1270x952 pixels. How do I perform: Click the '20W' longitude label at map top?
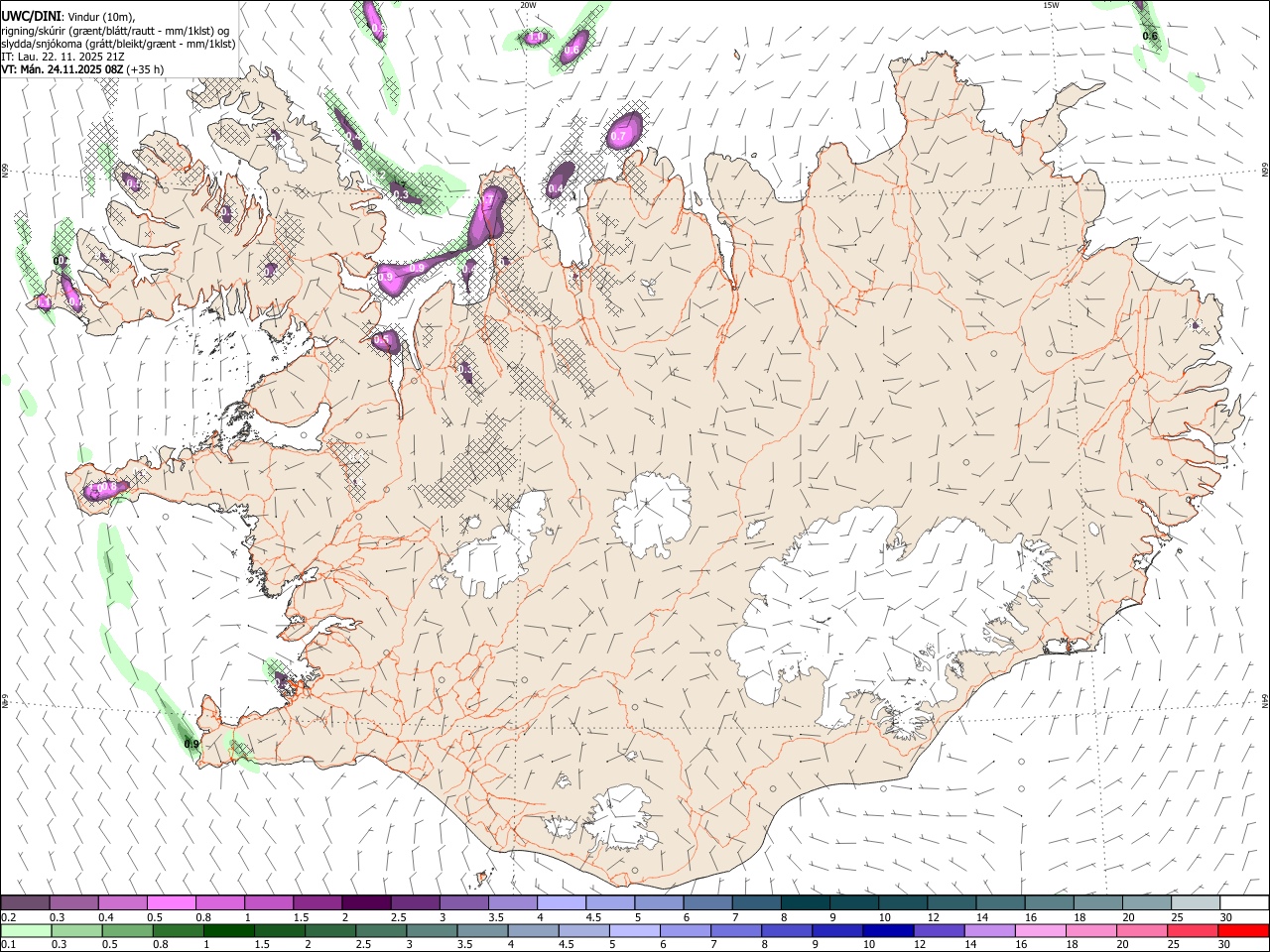pos(528,5)
